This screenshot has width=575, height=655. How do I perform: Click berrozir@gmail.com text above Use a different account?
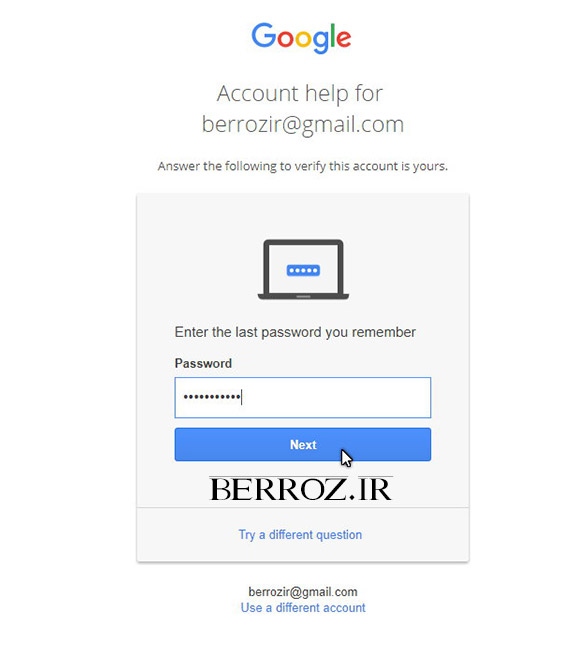coord(303,592)
